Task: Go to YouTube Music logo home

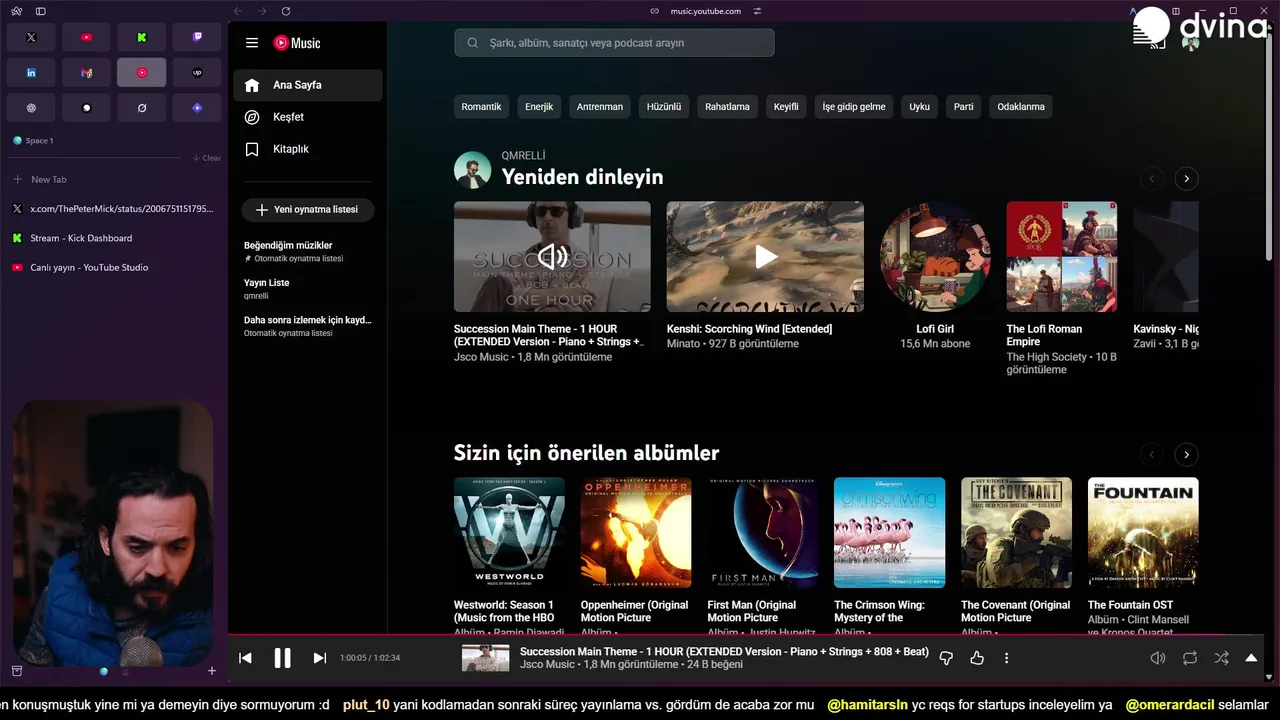Action: click(x=297, y=43)
